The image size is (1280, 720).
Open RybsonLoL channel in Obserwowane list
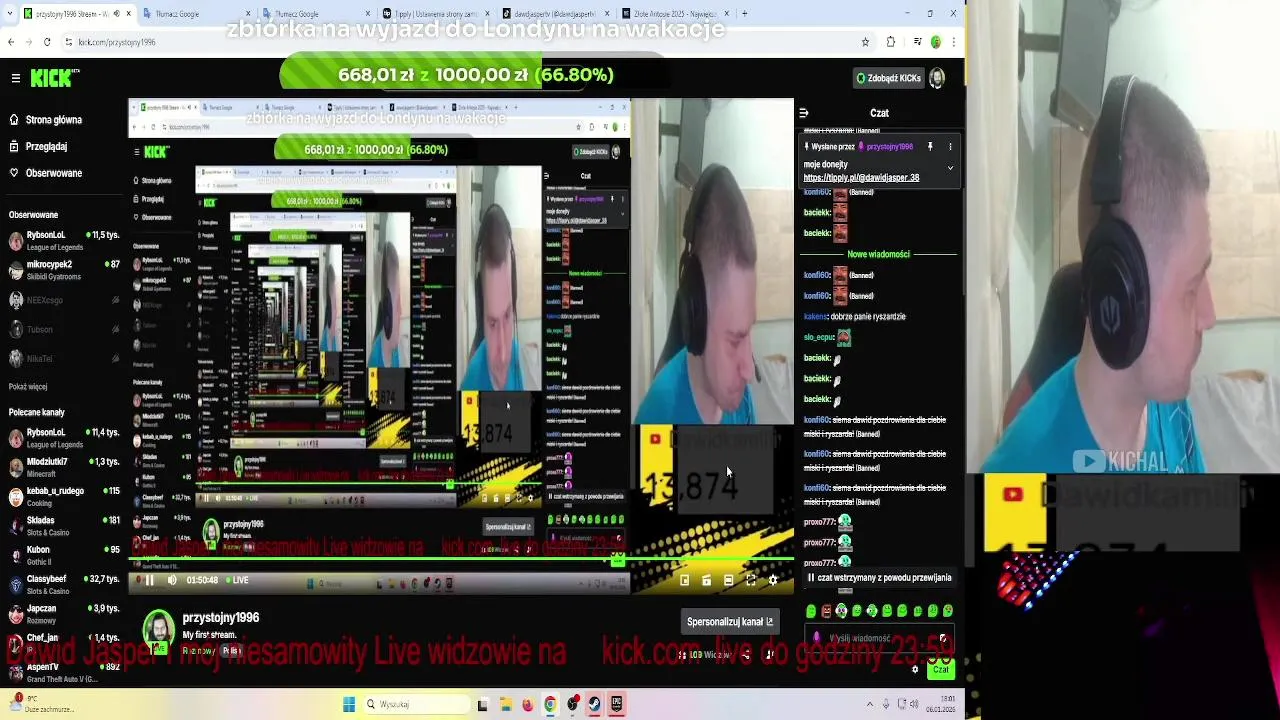pos(64,240)
